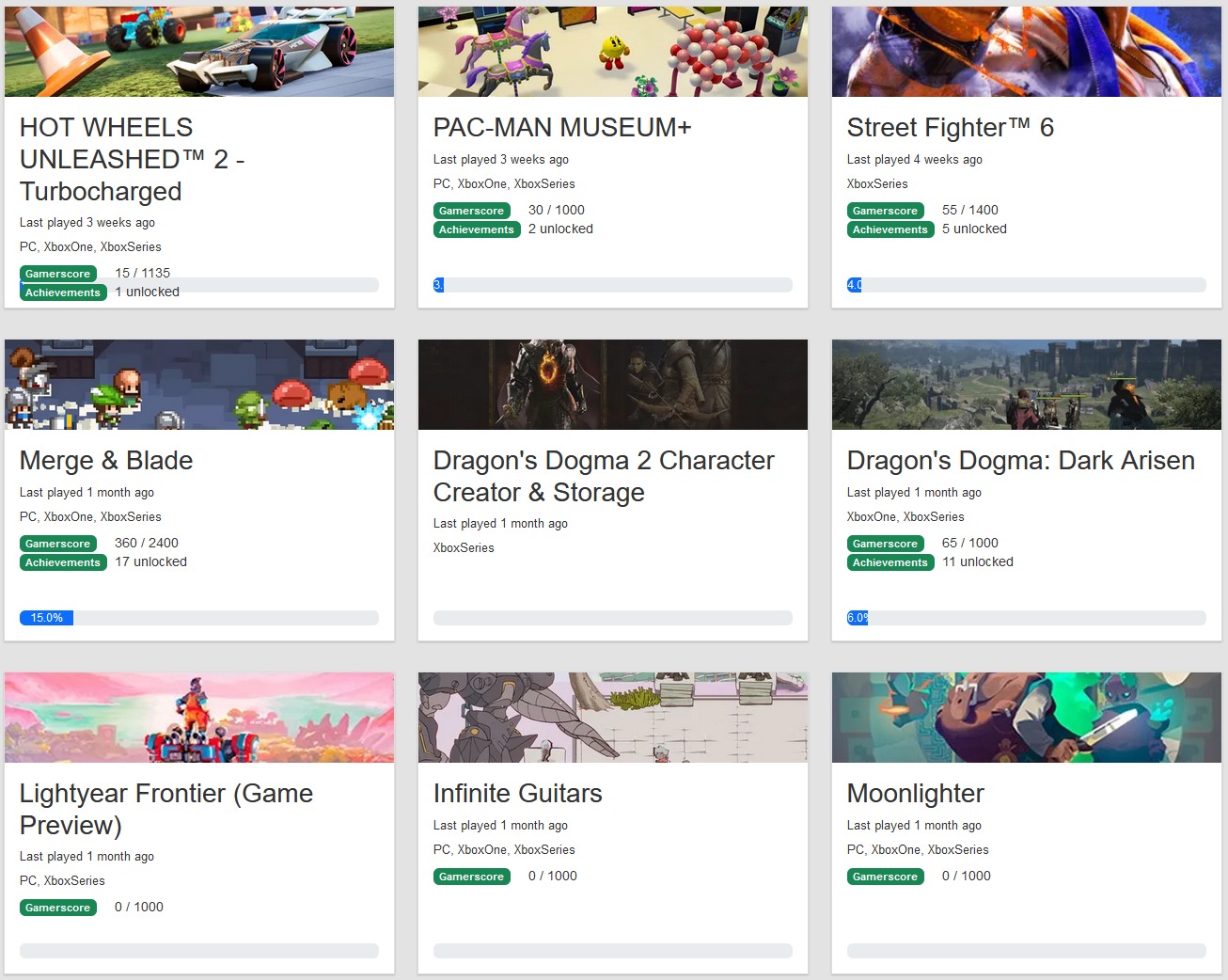This screenshot has width=1228, height=980.
Task: Click the Achievements badge on Street Fighter 6
Action: coord(890,229)
